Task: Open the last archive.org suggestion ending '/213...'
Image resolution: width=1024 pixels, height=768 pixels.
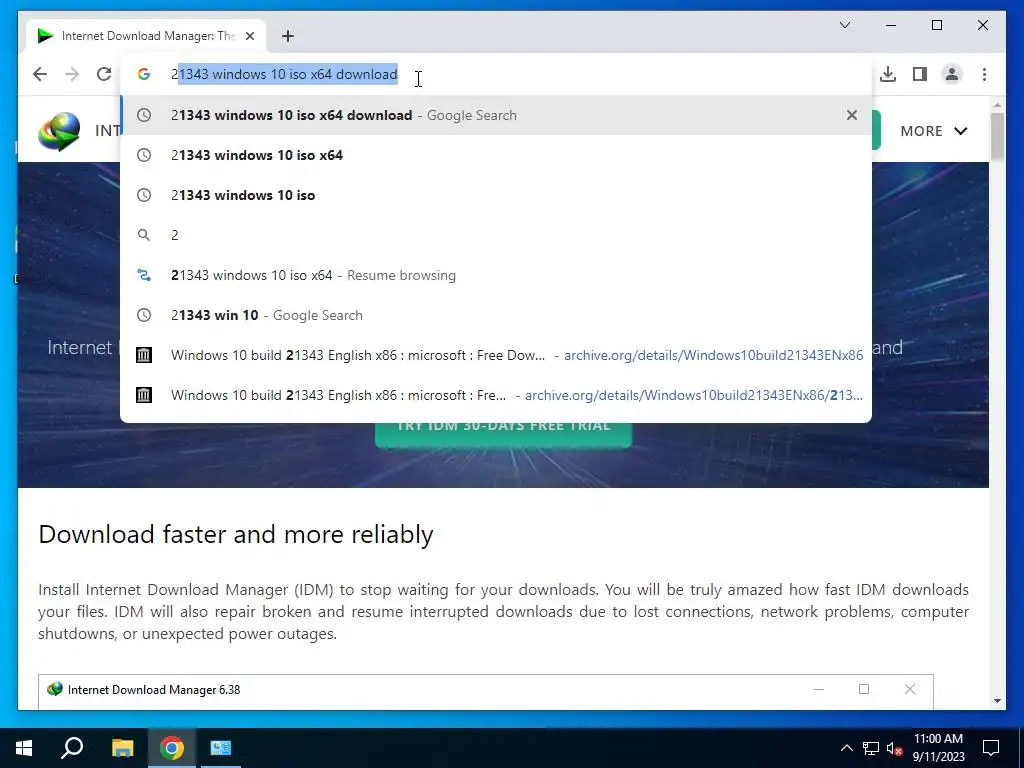Action: 496,395
